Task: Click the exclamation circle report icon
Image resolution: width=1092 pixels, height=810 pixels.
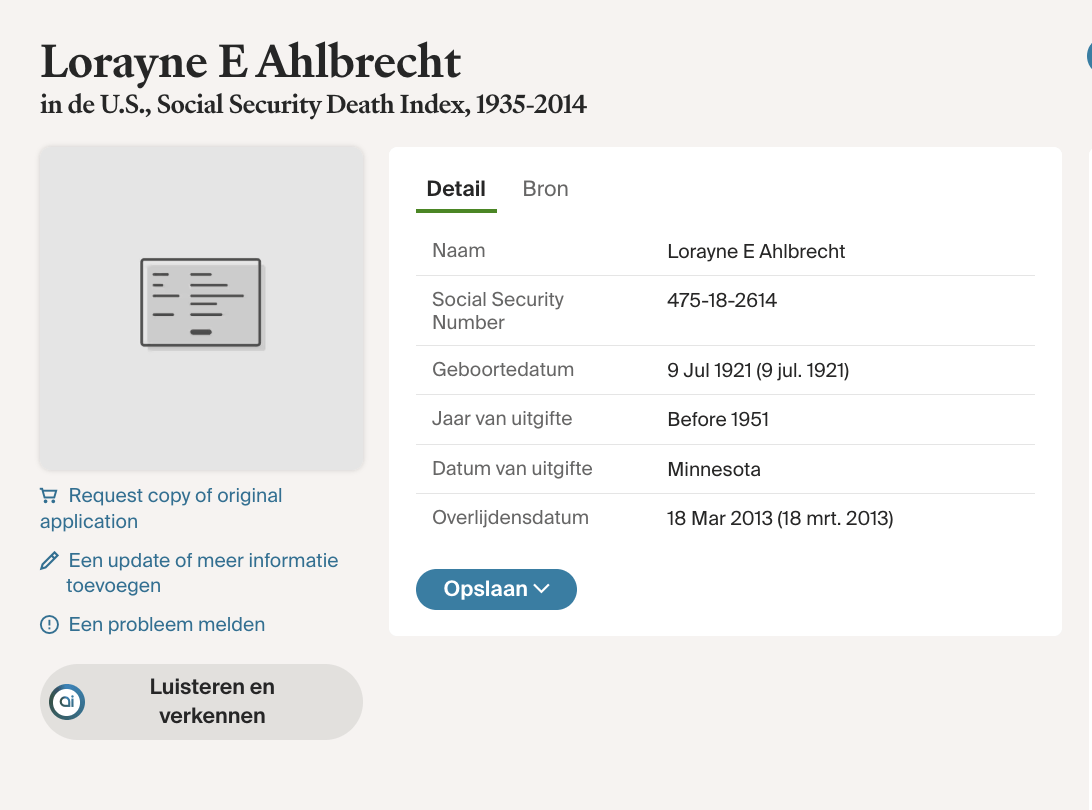Action: 49,625
